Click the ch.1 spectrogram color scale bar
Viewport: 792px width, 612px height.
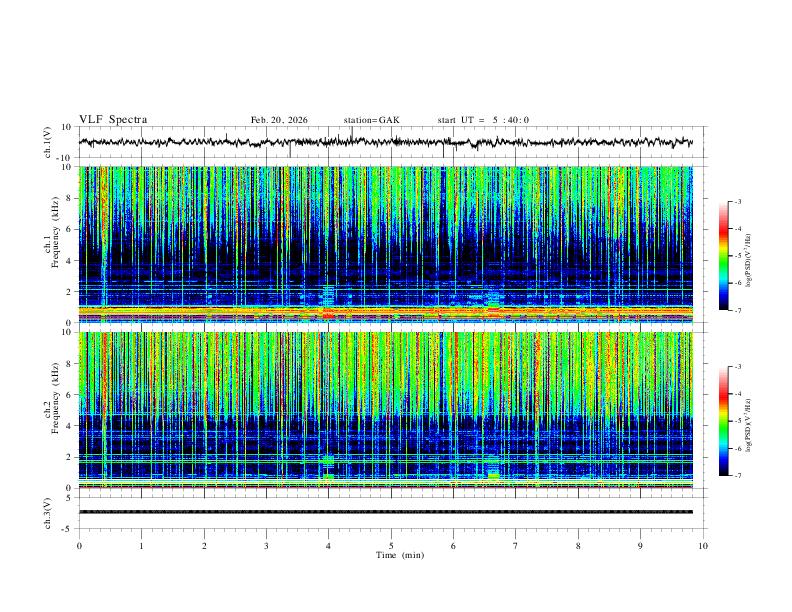click(x=724, y=256)
